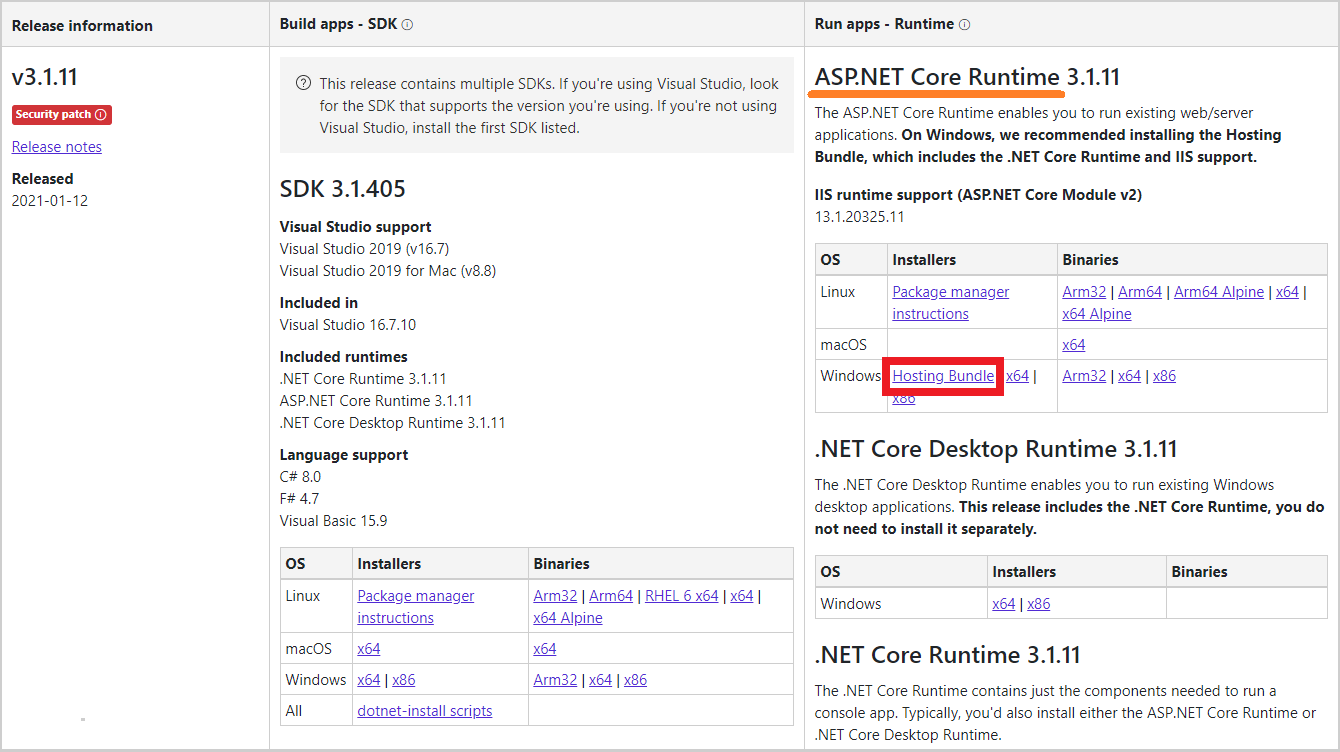Open SDK Linux Package manager instructions

click(416, 607)
